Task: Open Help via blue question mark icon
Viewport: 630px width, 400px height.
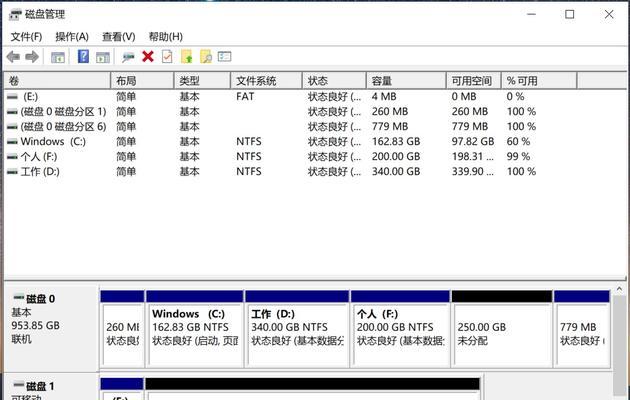Action: point(83,57)
